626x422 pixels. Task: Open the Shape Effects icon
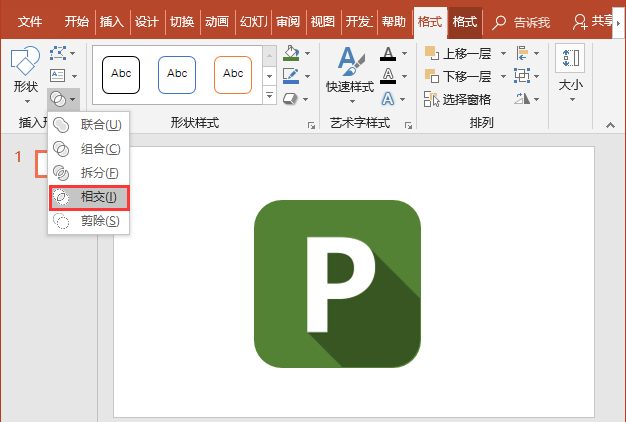click(291, 99)
